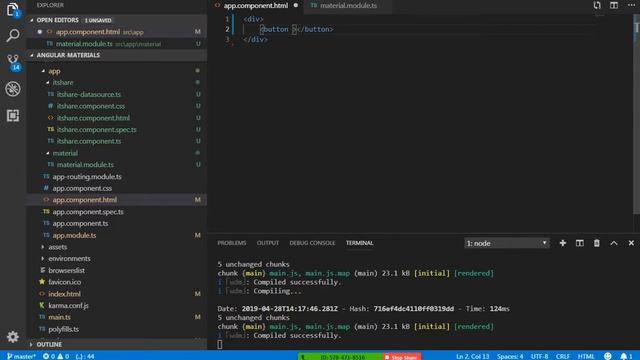
Task: Click the Stop Share button
Action: 401,357
